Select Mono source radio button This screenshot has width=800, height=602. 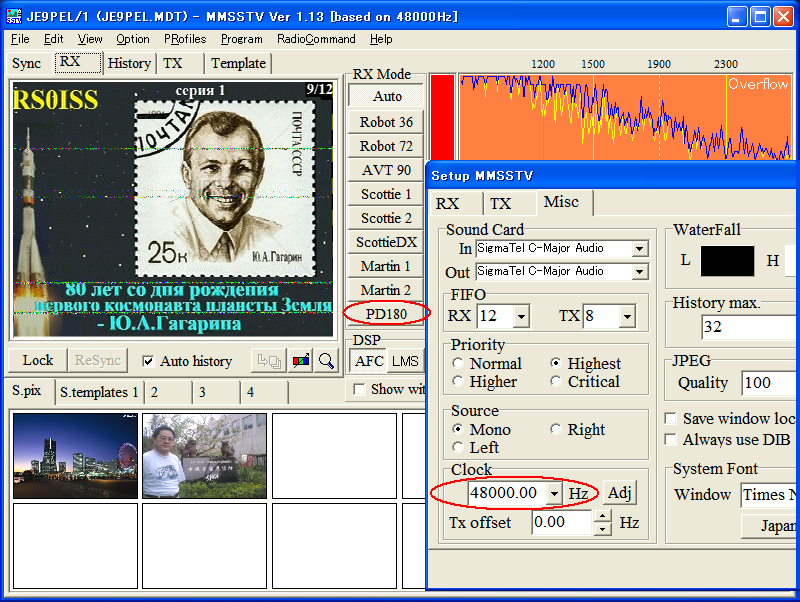pyautogui.click(x=458, y=429)
